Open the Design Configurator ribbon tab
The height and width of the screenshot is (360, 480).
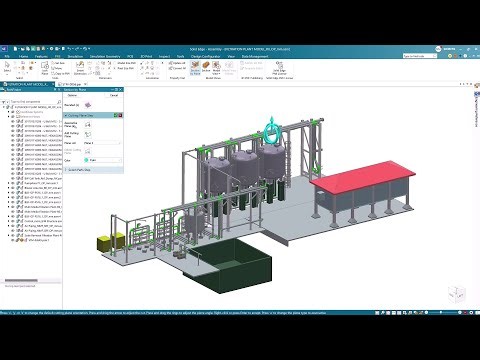(206, 56)
